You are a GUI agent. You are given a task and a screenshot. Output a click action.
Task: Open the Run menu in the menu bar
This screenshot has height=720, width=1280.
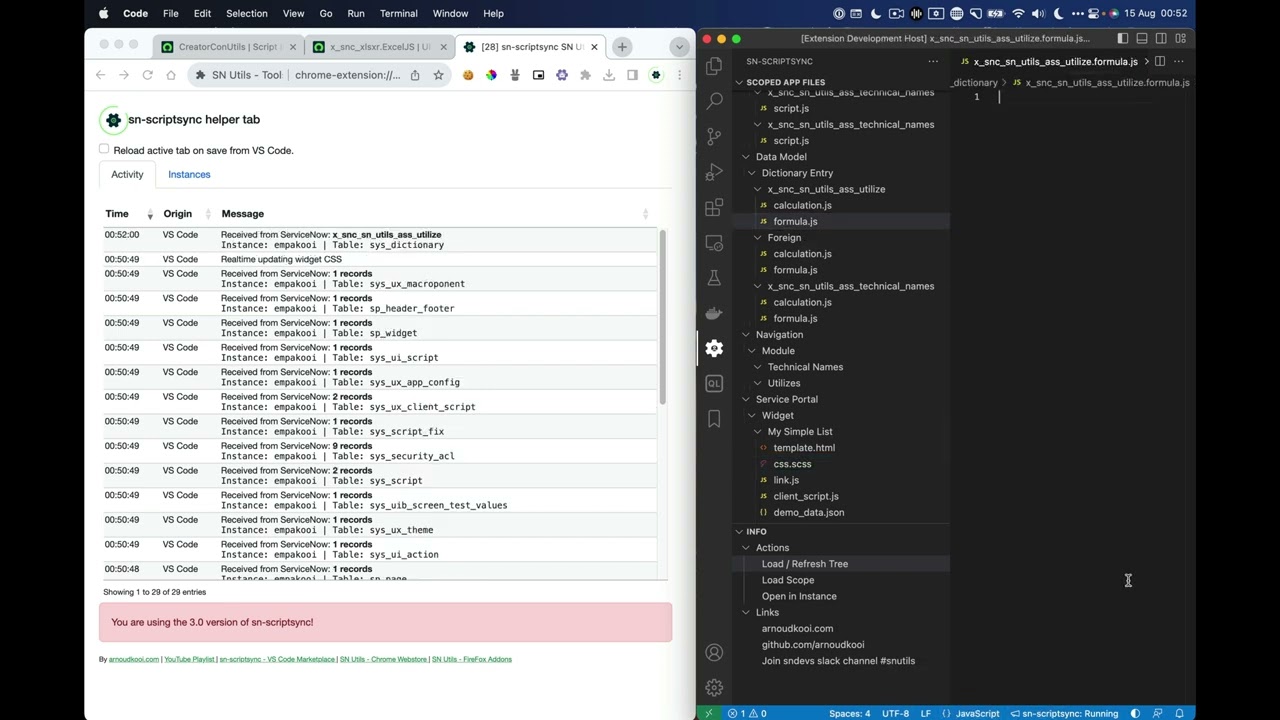click(x=355, y=13)
